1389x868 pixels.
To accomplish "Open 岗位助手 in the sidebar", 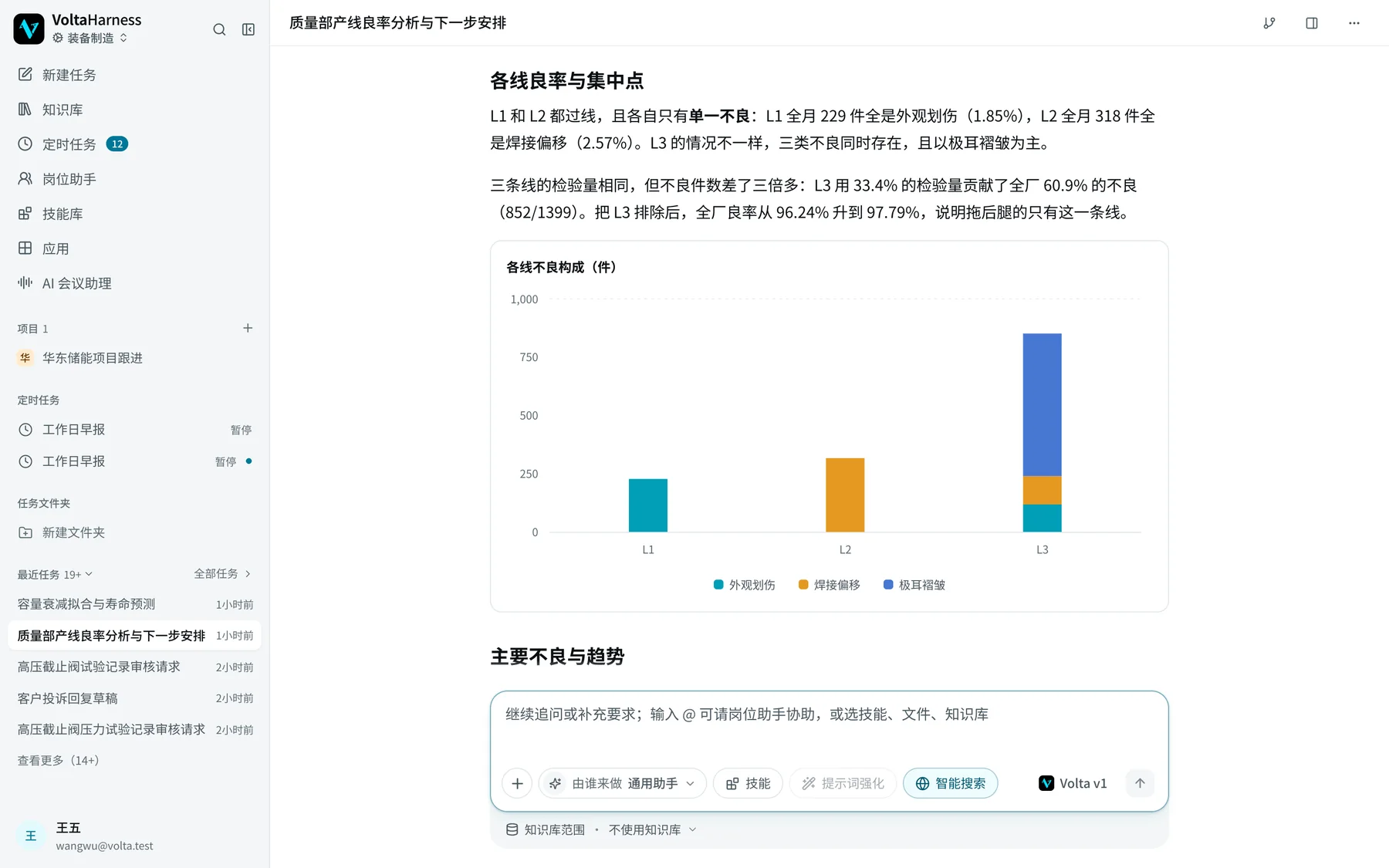I will point(134,179).
